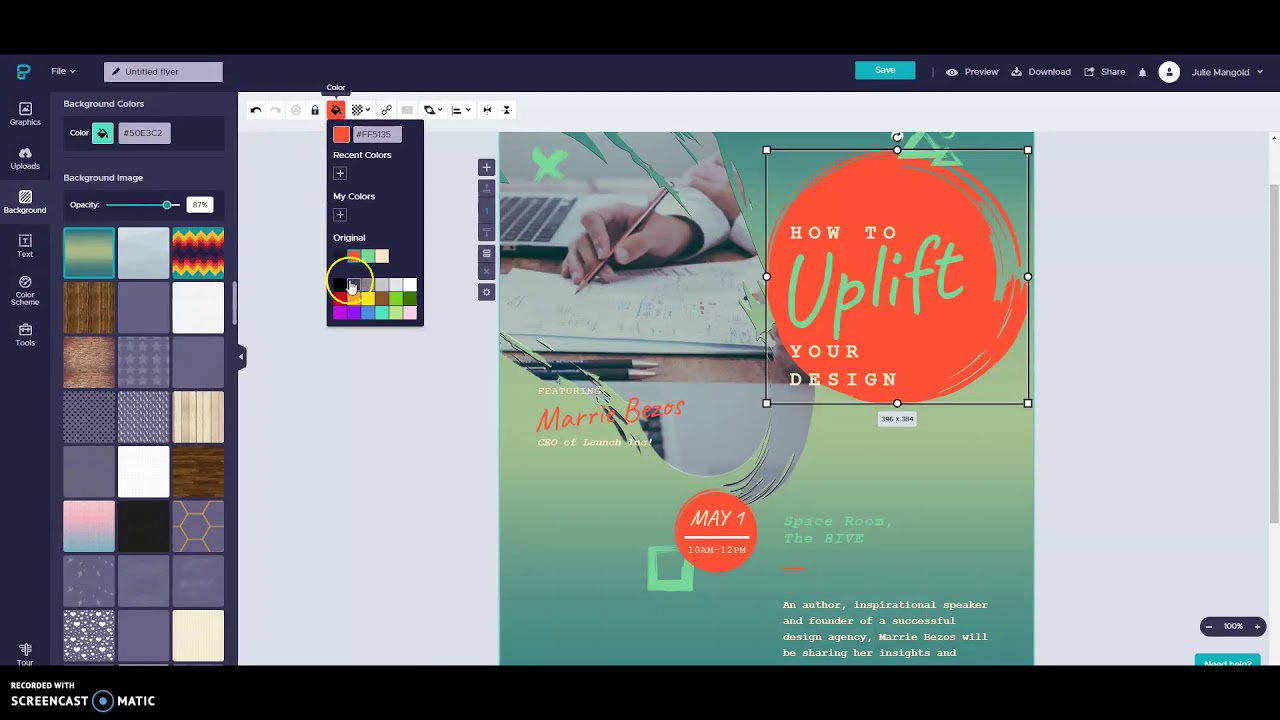Select the colorful zigzag background thumbnail
This screenshot has height=720, width=1280.
pos(198,253)
